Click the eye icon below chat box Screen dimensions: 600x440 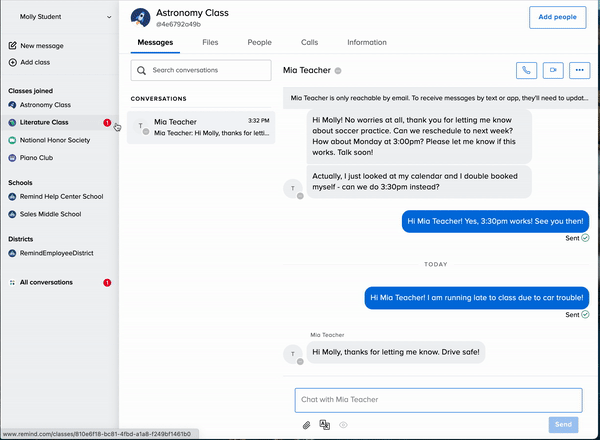click(343, 425)
